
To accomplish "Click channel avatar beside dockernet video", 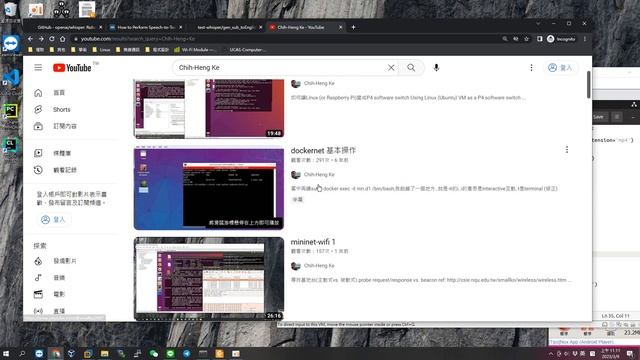I will click(x=296, y=175).
